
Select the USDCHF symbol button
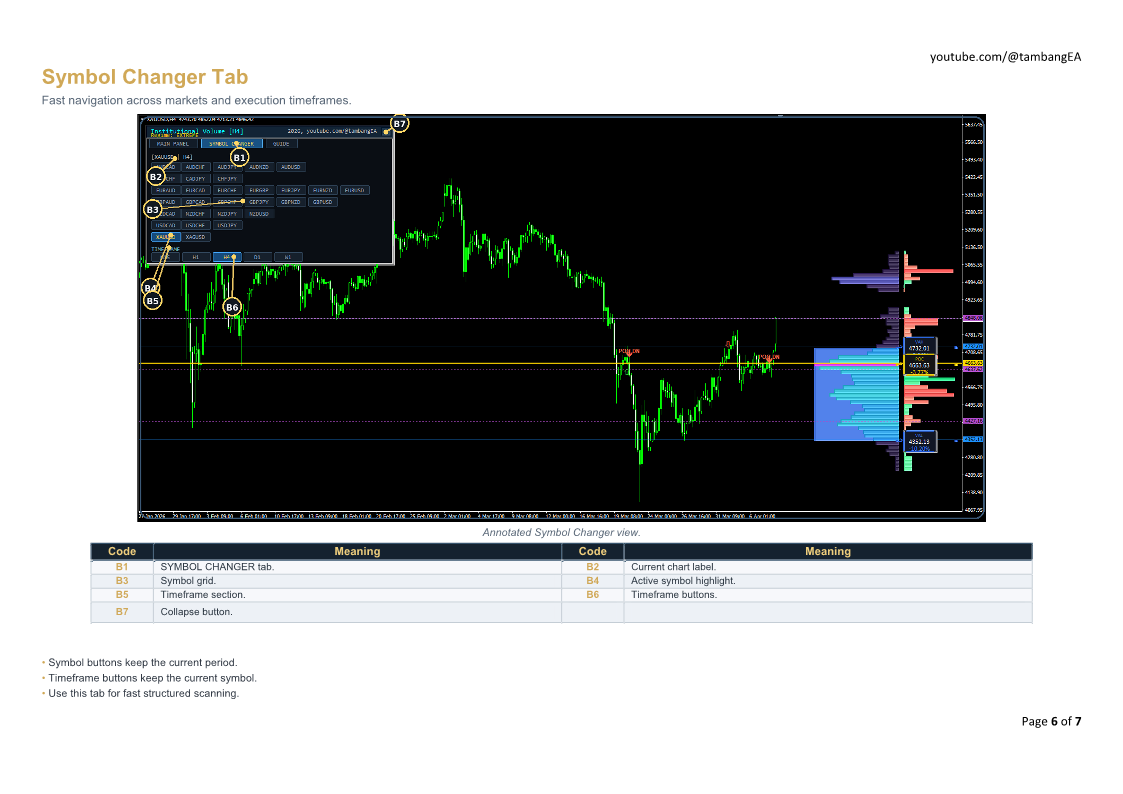click(195, 225)
